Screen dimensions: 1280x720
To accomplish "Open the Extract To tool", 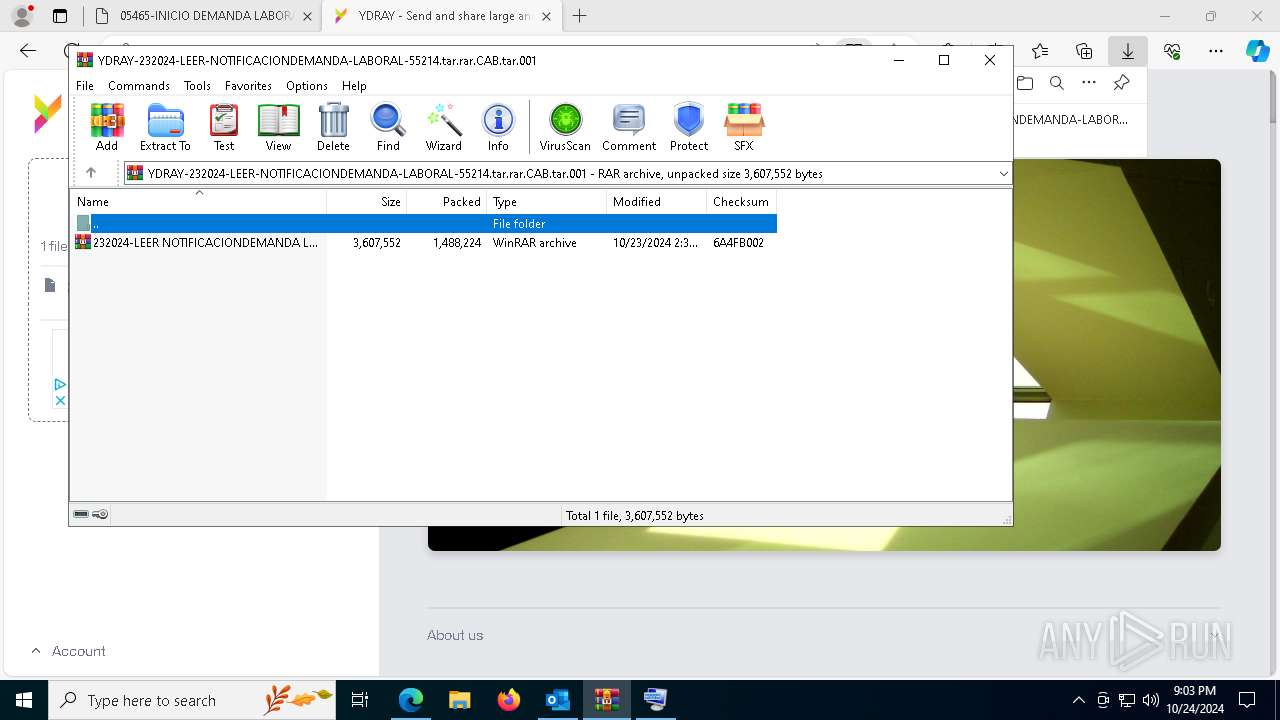I will [x=165, y=127].
